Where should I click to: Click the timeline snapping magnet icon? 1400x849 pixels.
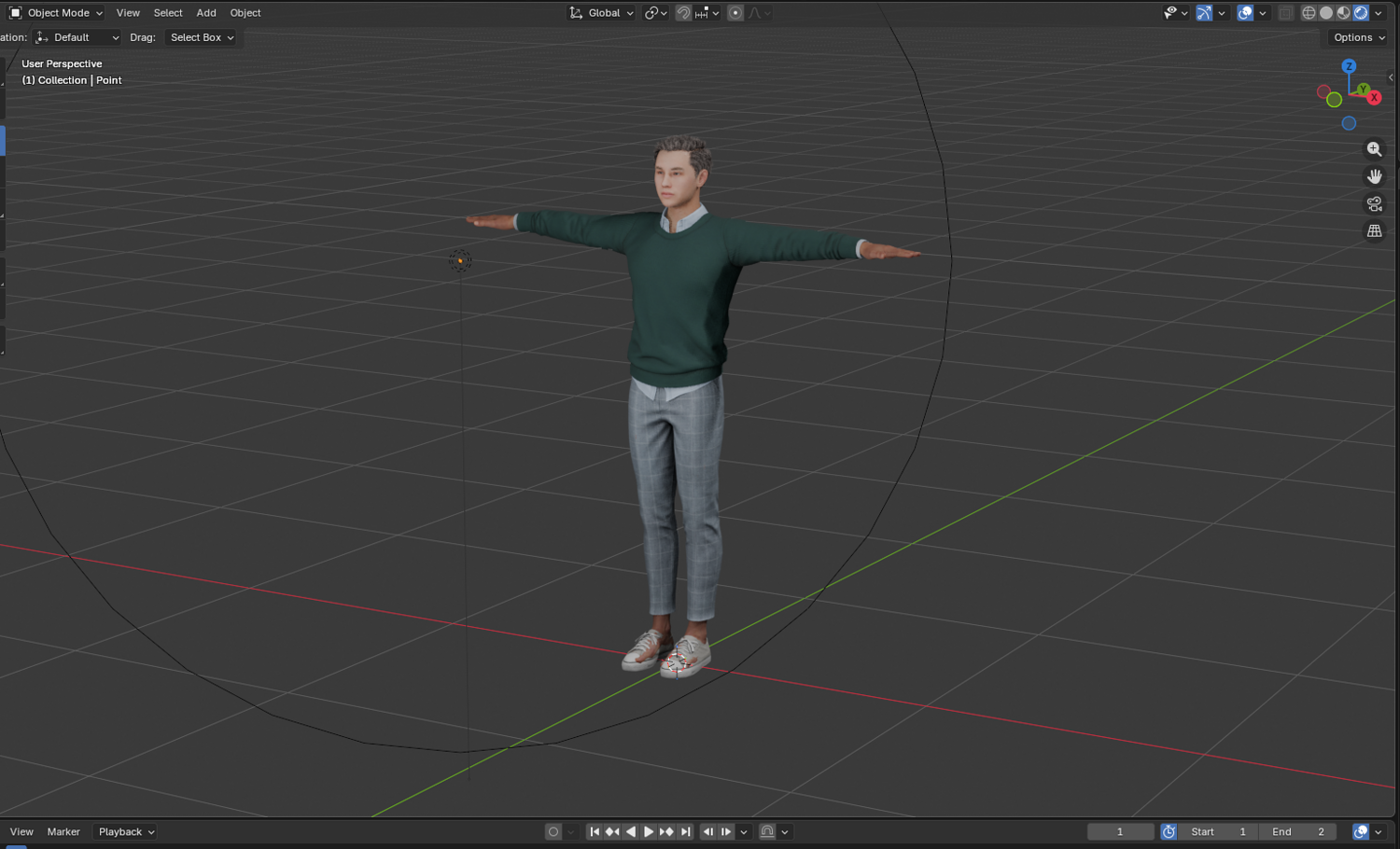pos(767,831)
